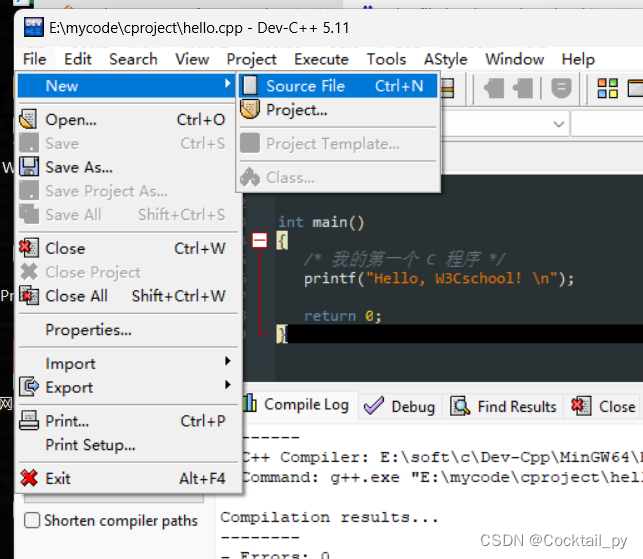Image resolution: width=643 pixels, height=559 pixels.
Task: Click the int main() code line
Action: [x=321, y=222]
